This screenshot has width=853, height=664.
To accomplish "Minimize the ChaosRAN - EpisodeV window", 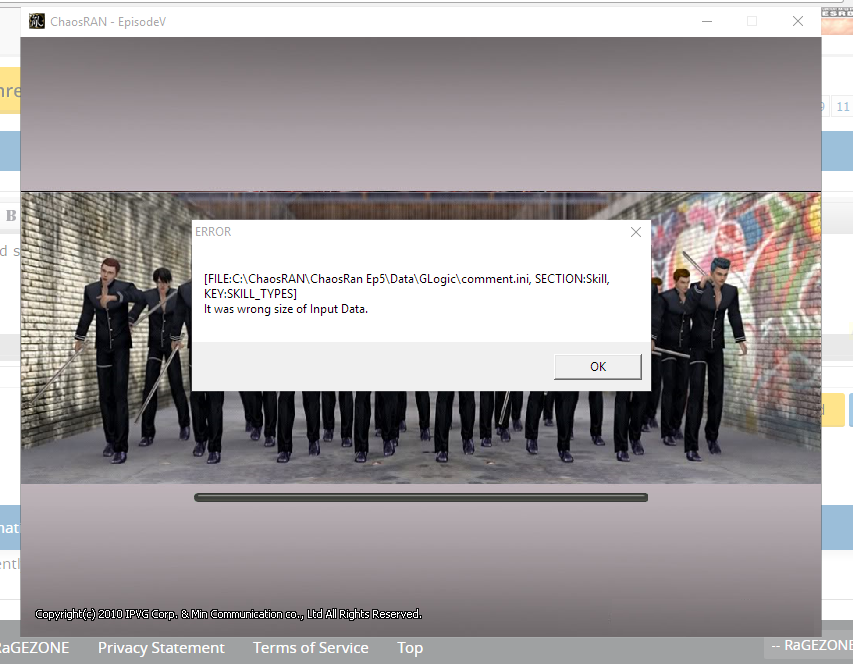I will [x=707, y=21].
